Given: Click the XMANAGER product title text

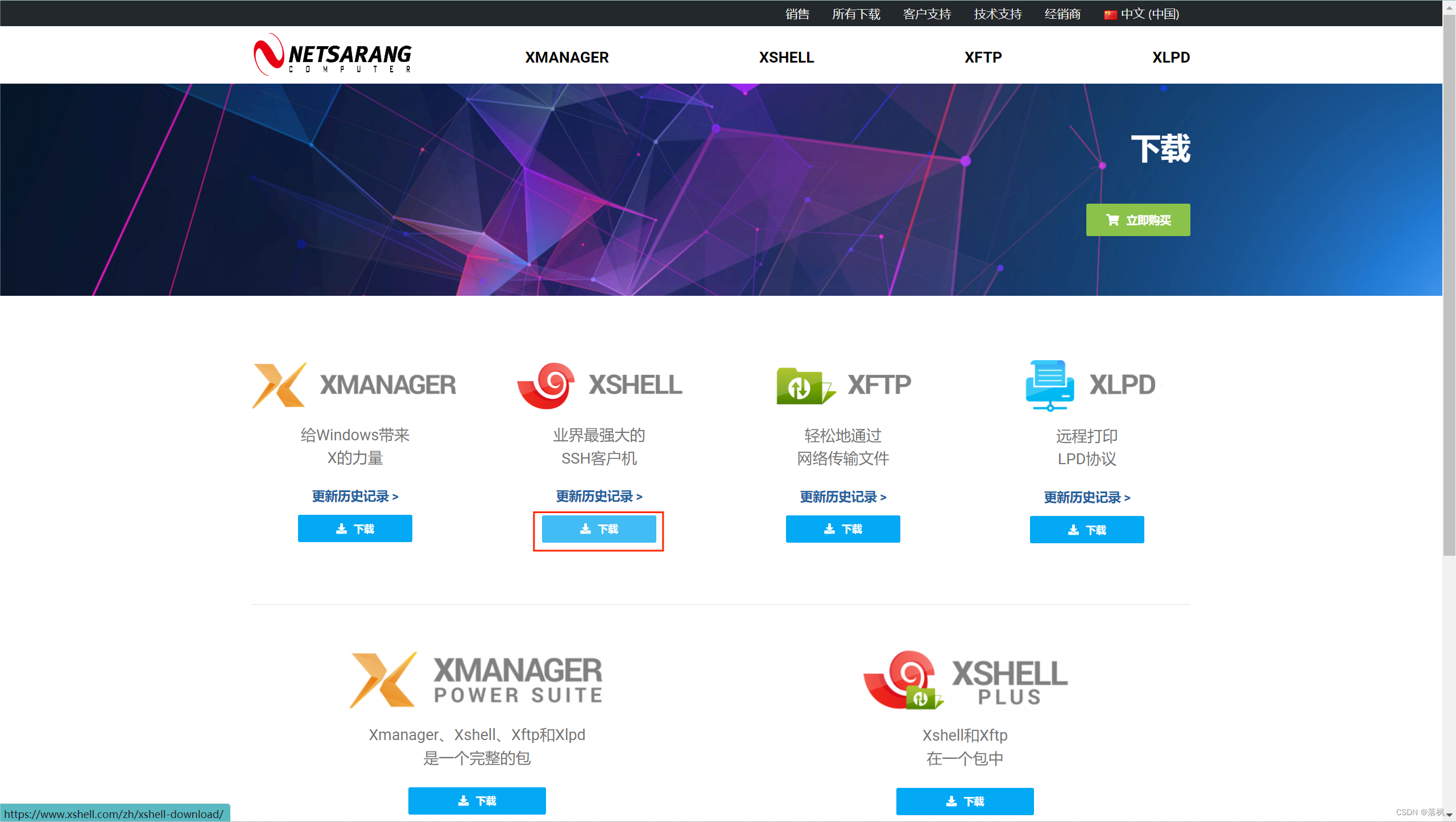Looking at the screenshot, I should [x=388, y=385].
